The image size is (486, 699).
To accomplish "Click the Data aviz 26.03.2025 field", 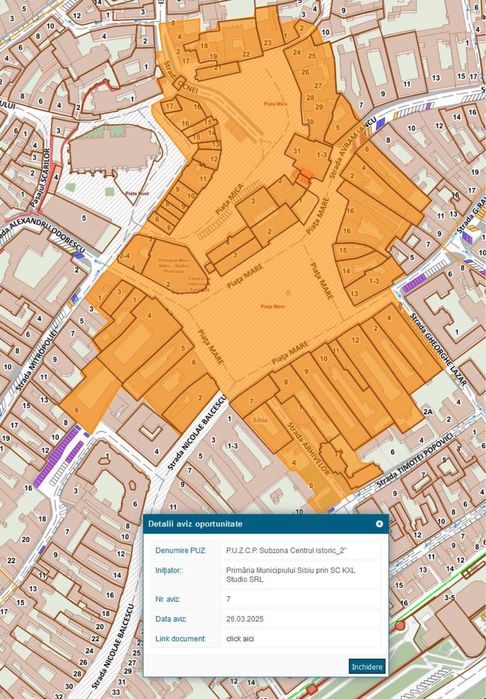I will coord(301,619).
